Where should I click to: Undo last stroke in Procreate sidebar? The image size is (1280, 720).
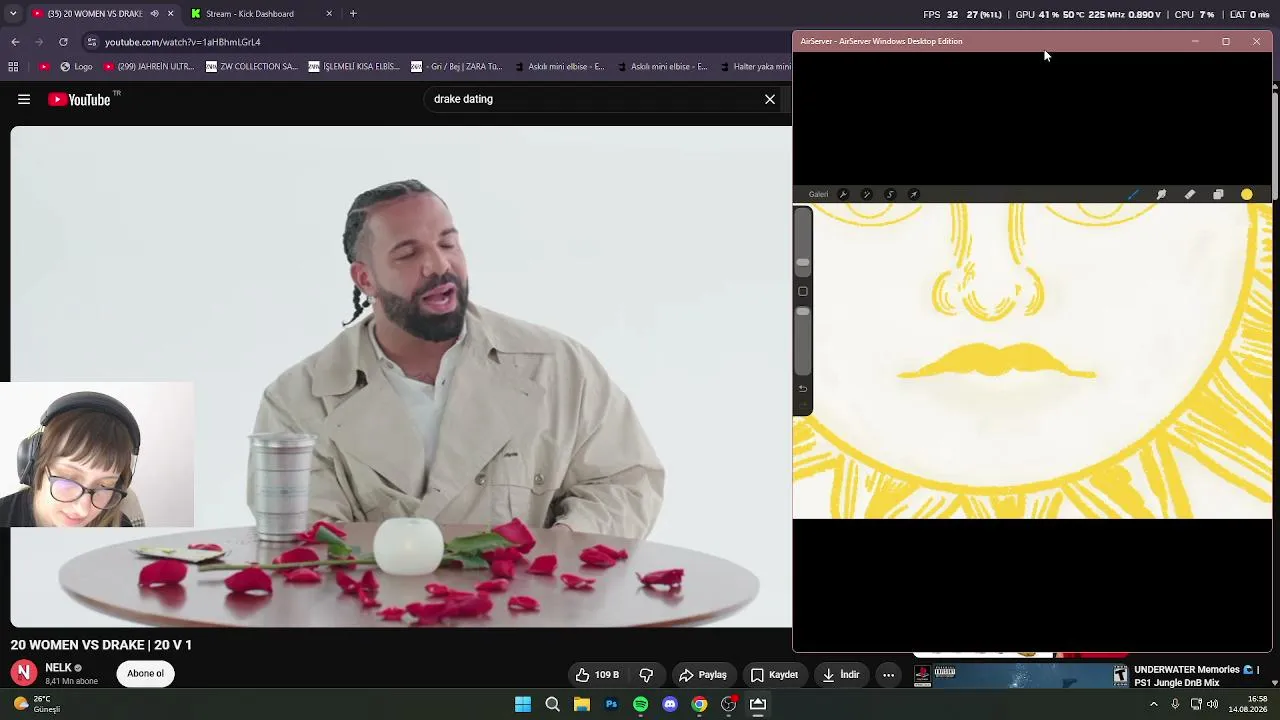(x=803, y=388)
